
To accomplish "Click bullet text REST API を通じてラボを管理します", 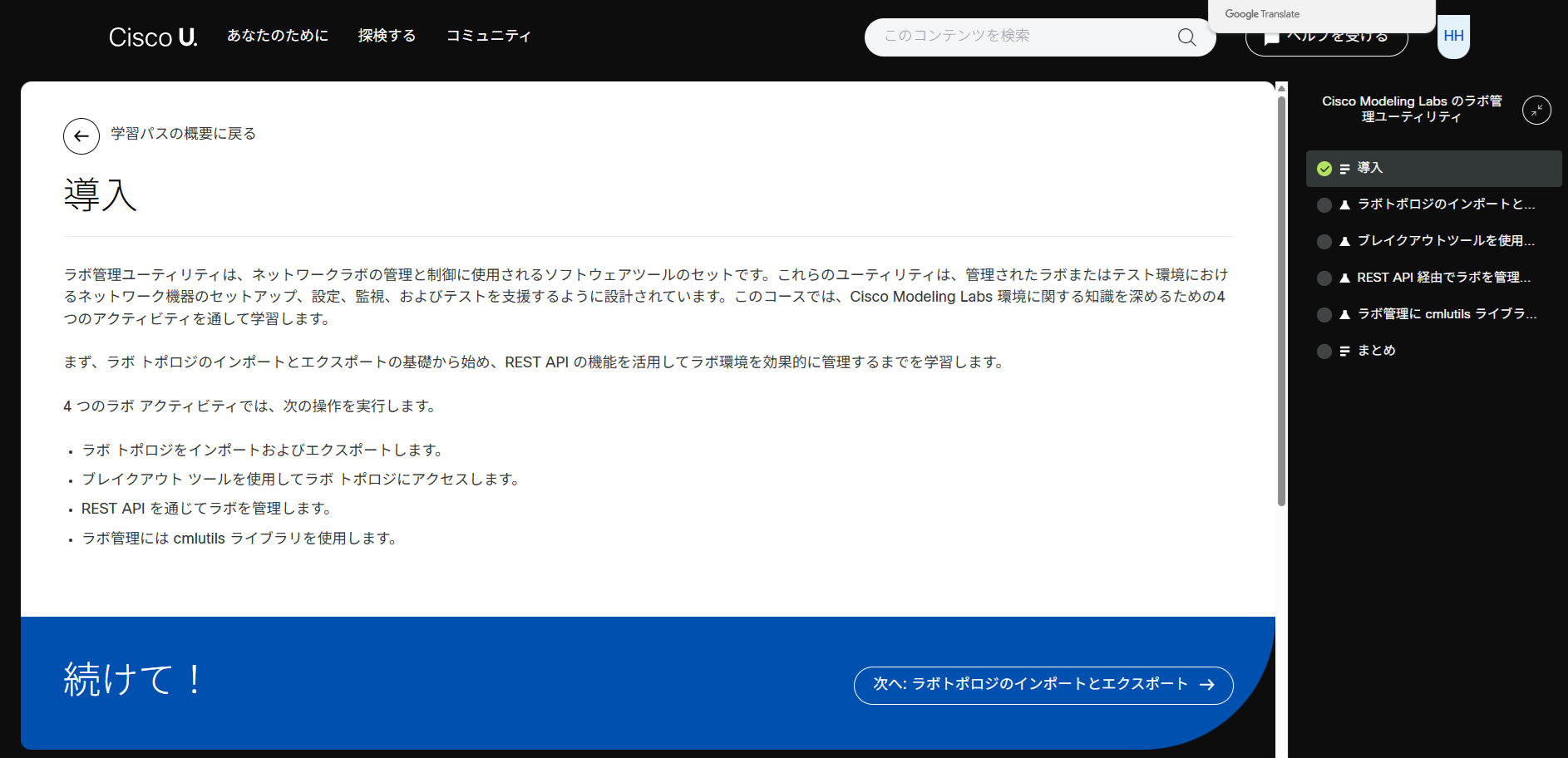I will coord(208,509).
